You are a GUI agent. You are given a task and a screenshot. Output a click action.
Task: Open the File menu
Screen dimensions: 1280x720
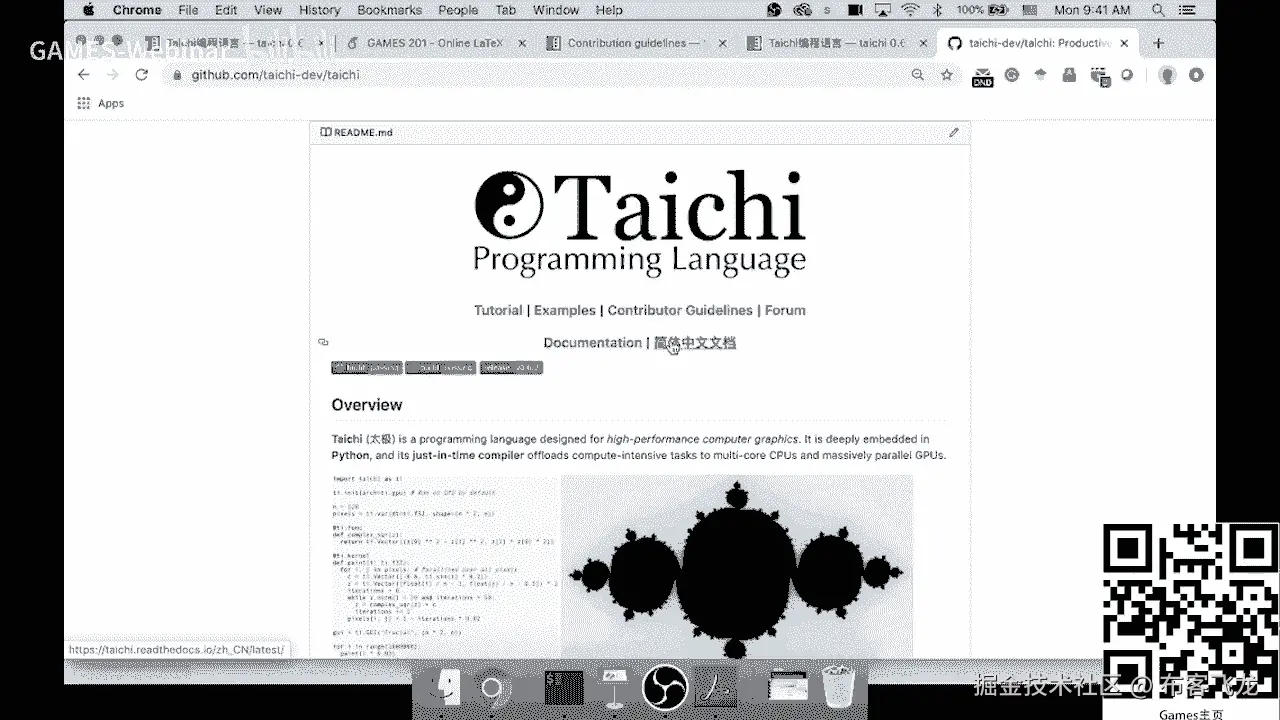(x=188, y=10)
